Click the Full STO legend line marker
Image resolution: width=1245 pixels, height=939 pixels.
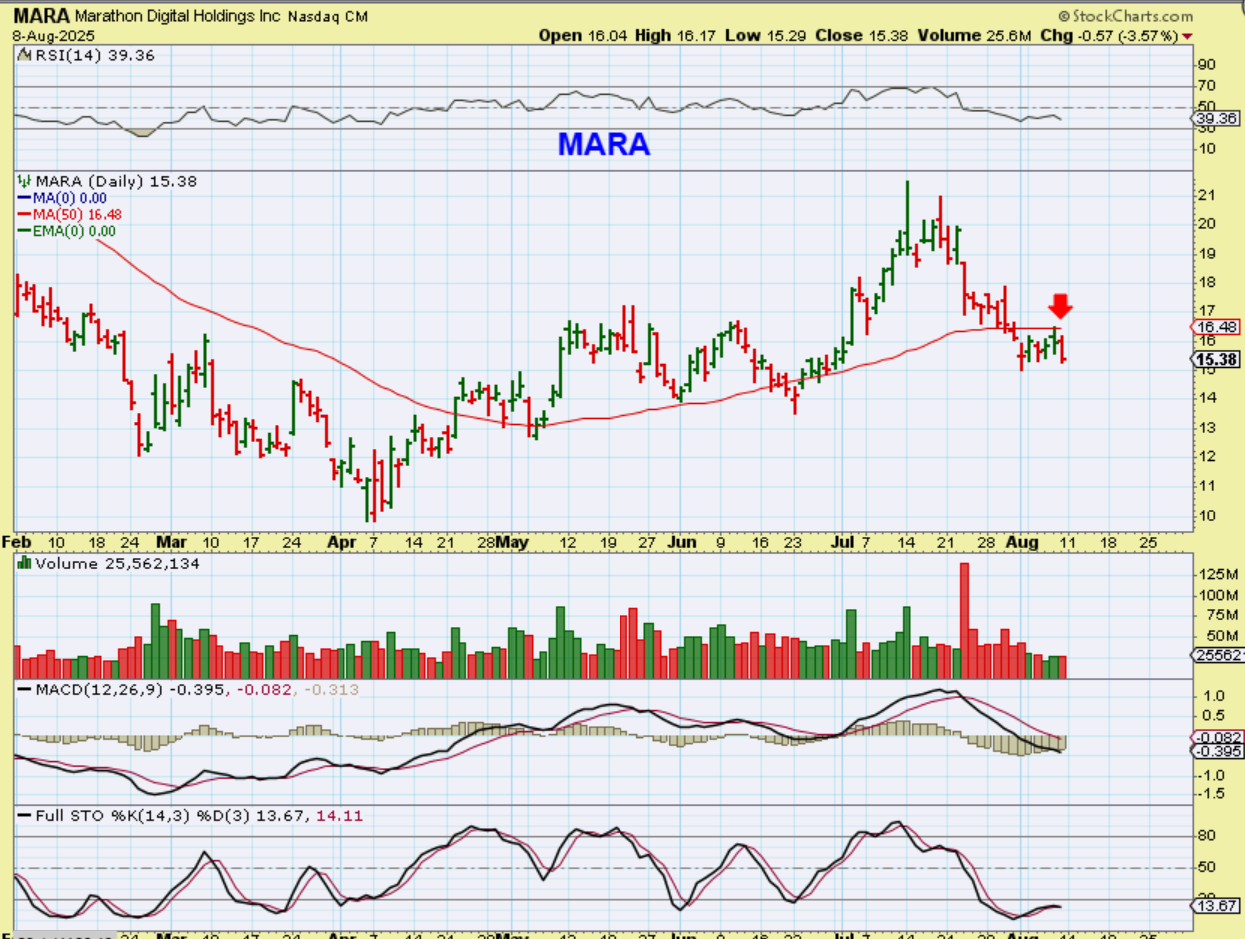25,816
